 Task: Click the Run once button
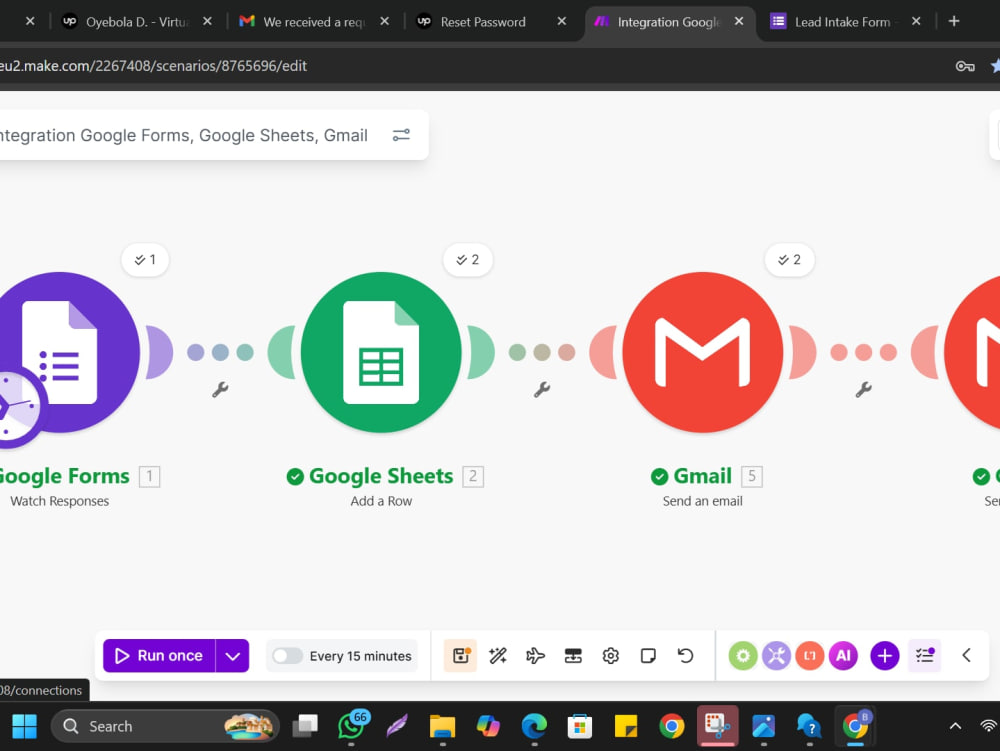click(159, 656)
